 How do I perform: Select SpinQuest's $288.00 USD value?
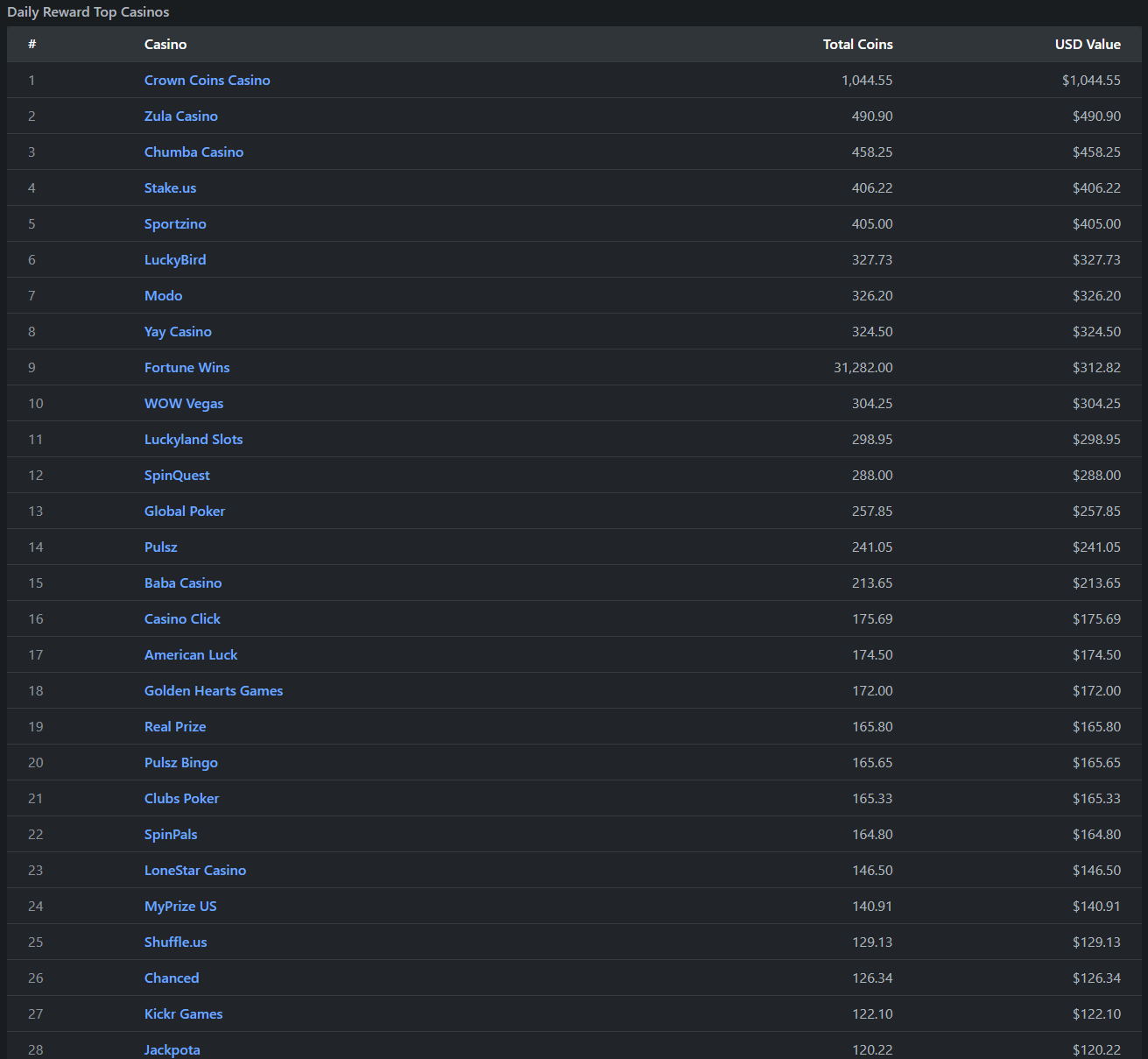point(1096,475)
